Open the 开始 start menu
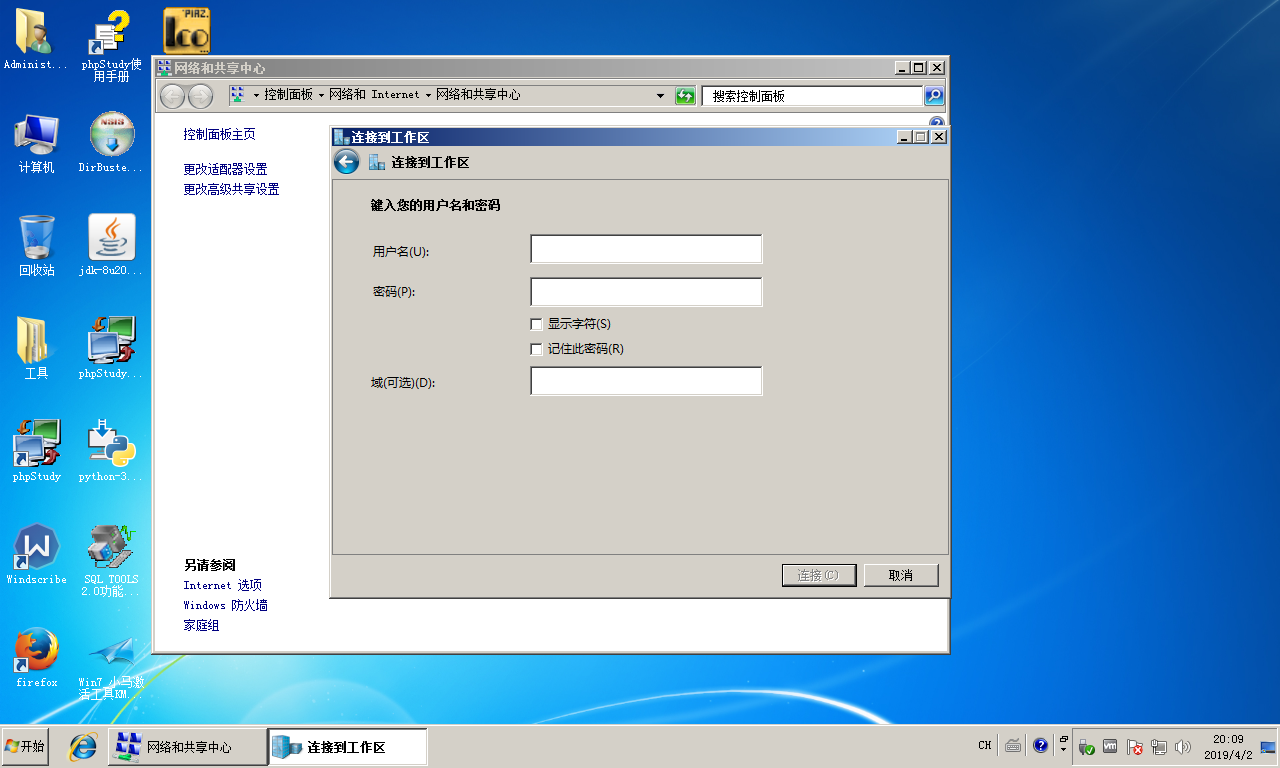 coord(25,746)
